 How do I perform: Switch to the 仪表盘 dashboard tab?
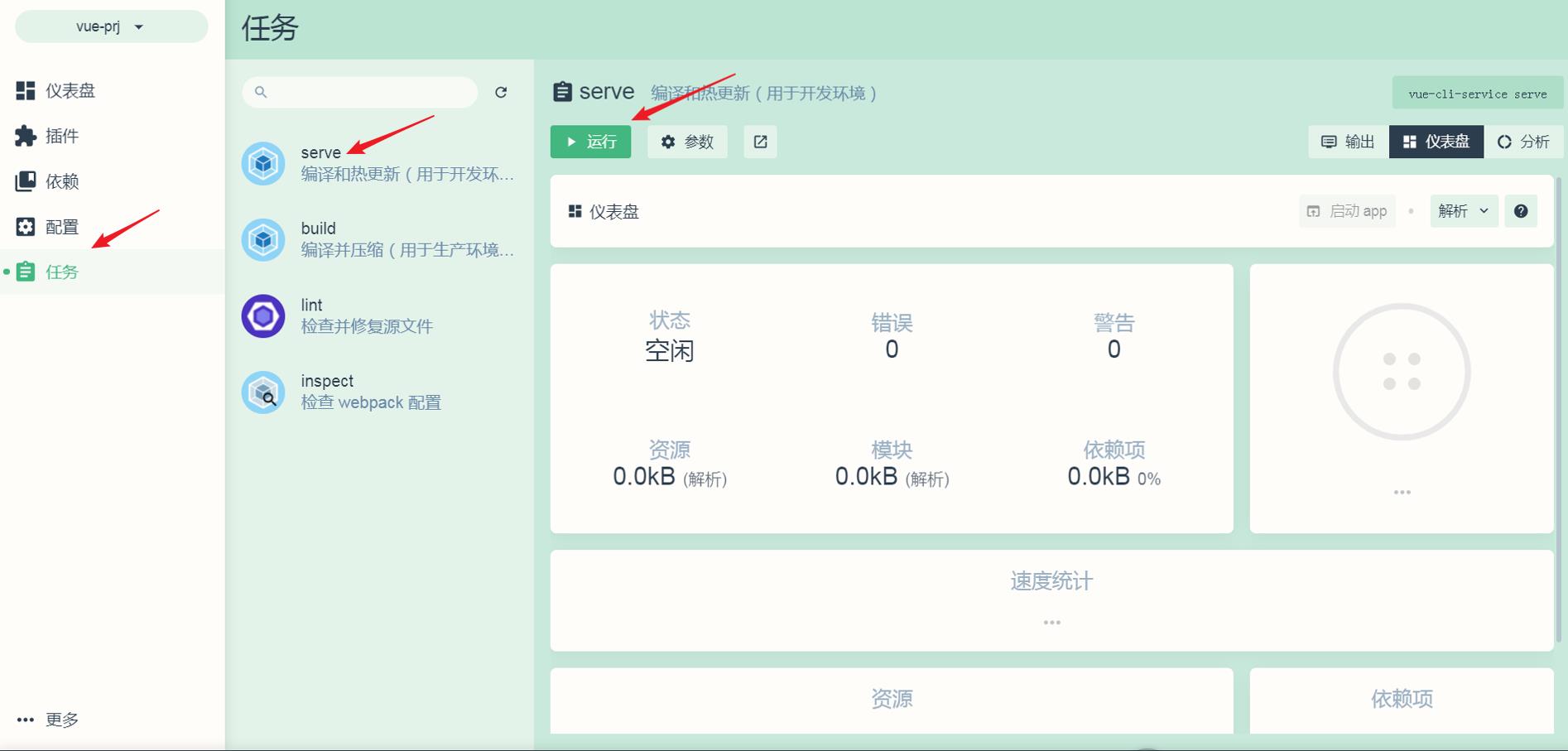pos(1436,142)
